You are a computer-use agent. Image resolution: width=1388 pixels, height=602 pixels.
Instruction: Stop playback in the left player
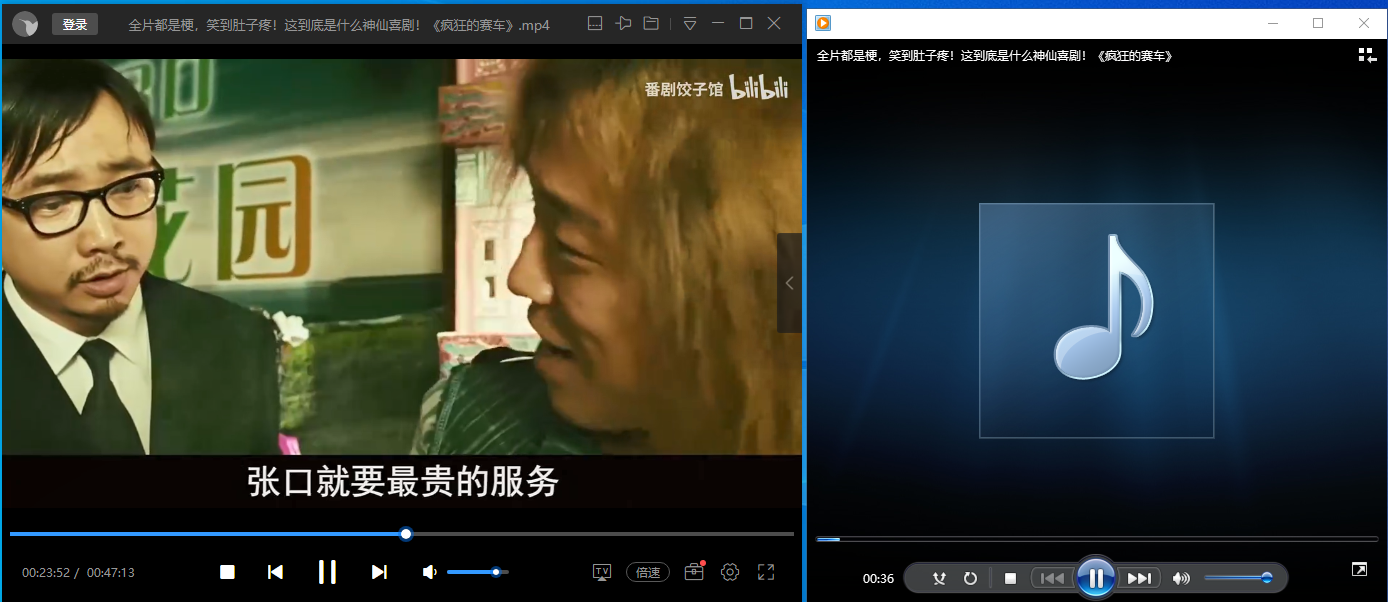click(x=227, y=571)
